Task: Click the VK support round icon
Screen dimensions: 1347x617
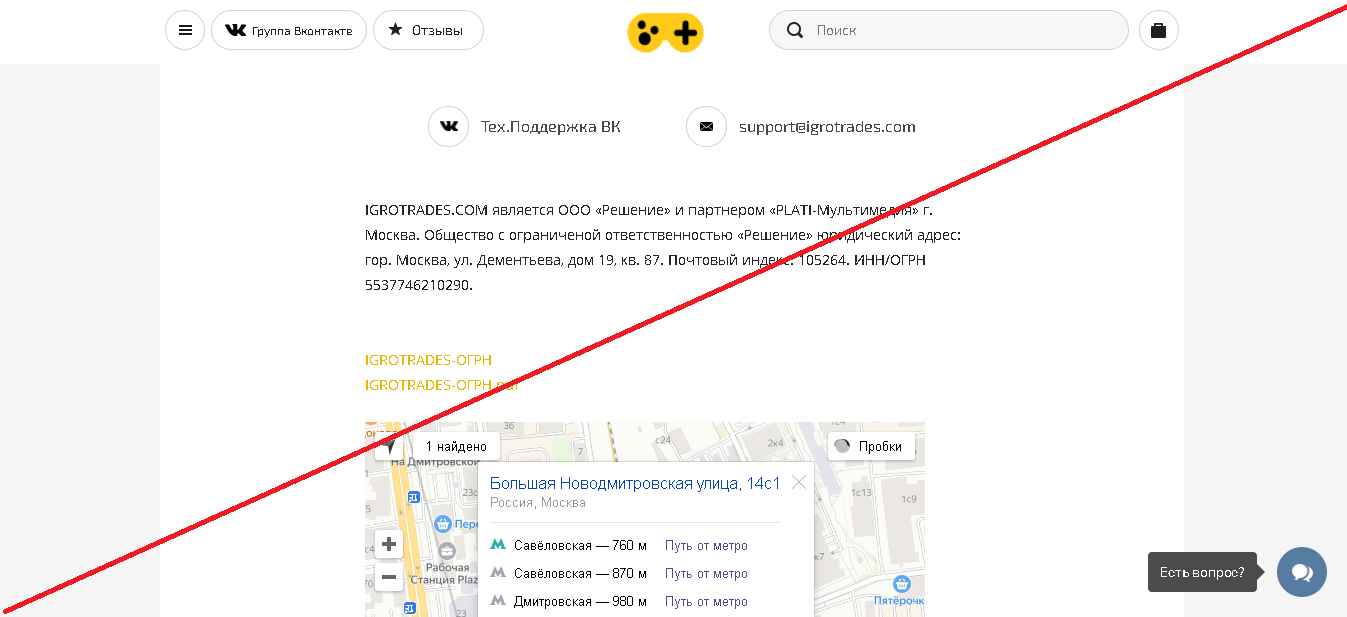Action: tap(448, 127)
